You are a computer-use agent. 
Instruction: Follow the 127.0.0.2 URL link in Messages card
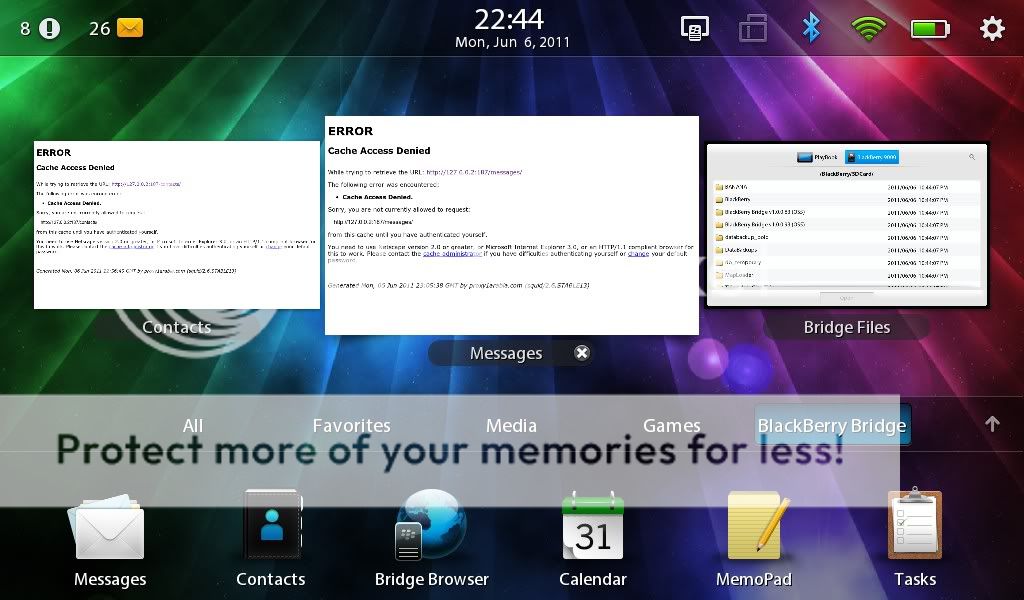tap(474, 172)
